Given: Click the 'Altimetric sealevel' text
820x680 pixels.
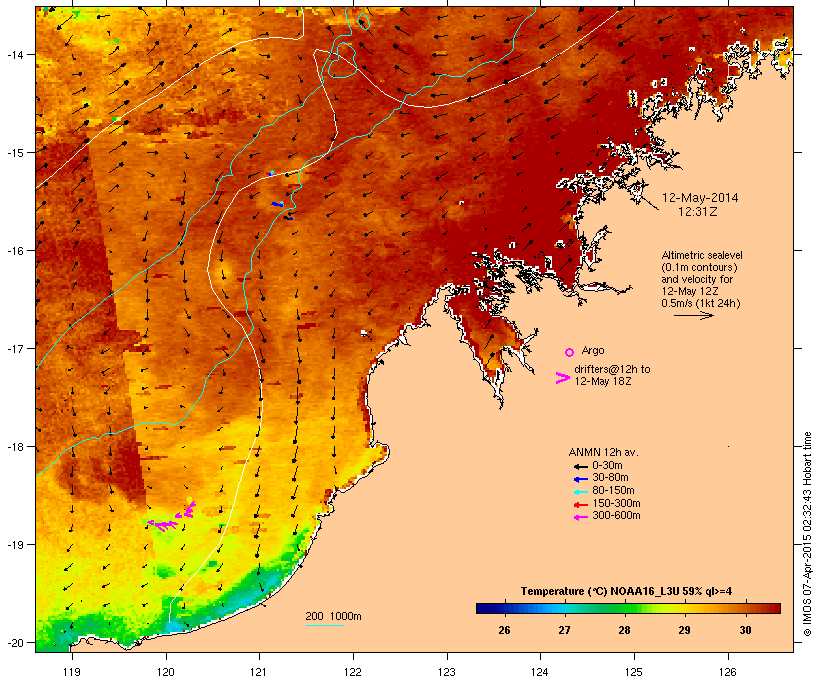Looking at the screenshot, I should pyautogui.click(x=702, y=255).
